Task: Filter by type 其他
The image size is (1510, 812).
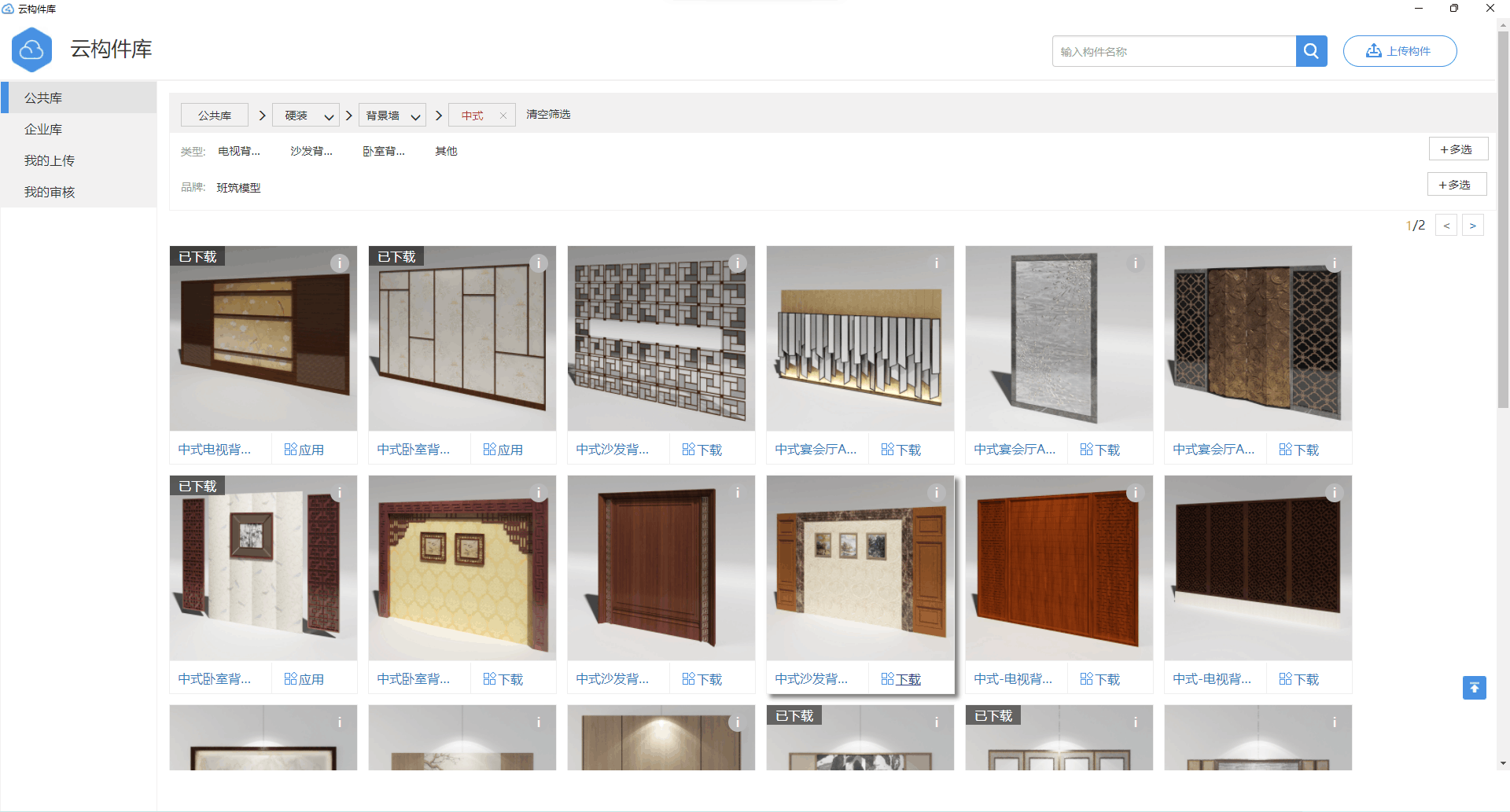Action: (x=446, y=151)
